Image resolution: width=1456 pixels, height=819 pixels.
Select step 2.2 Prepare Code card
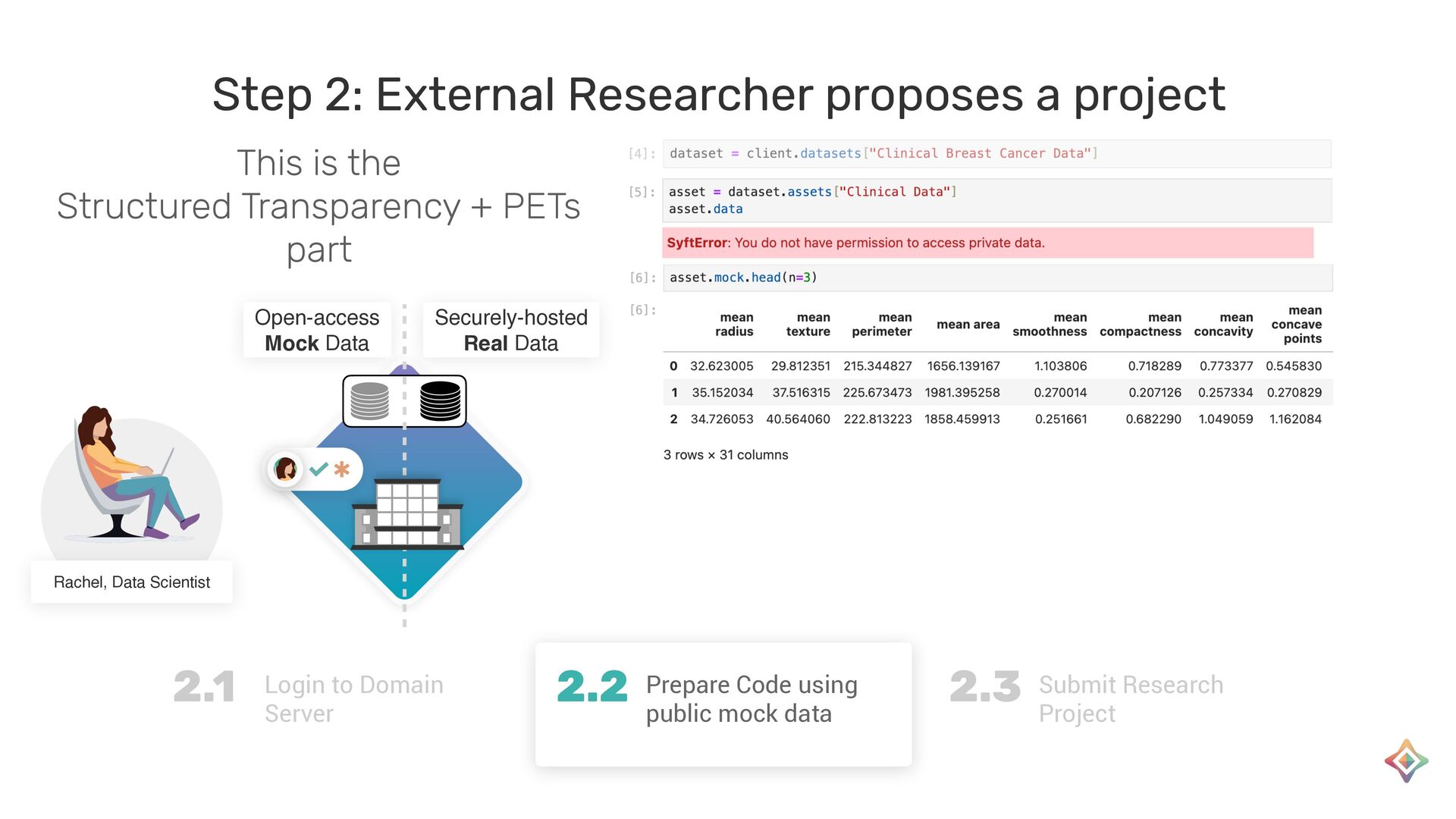click(723, 703)
